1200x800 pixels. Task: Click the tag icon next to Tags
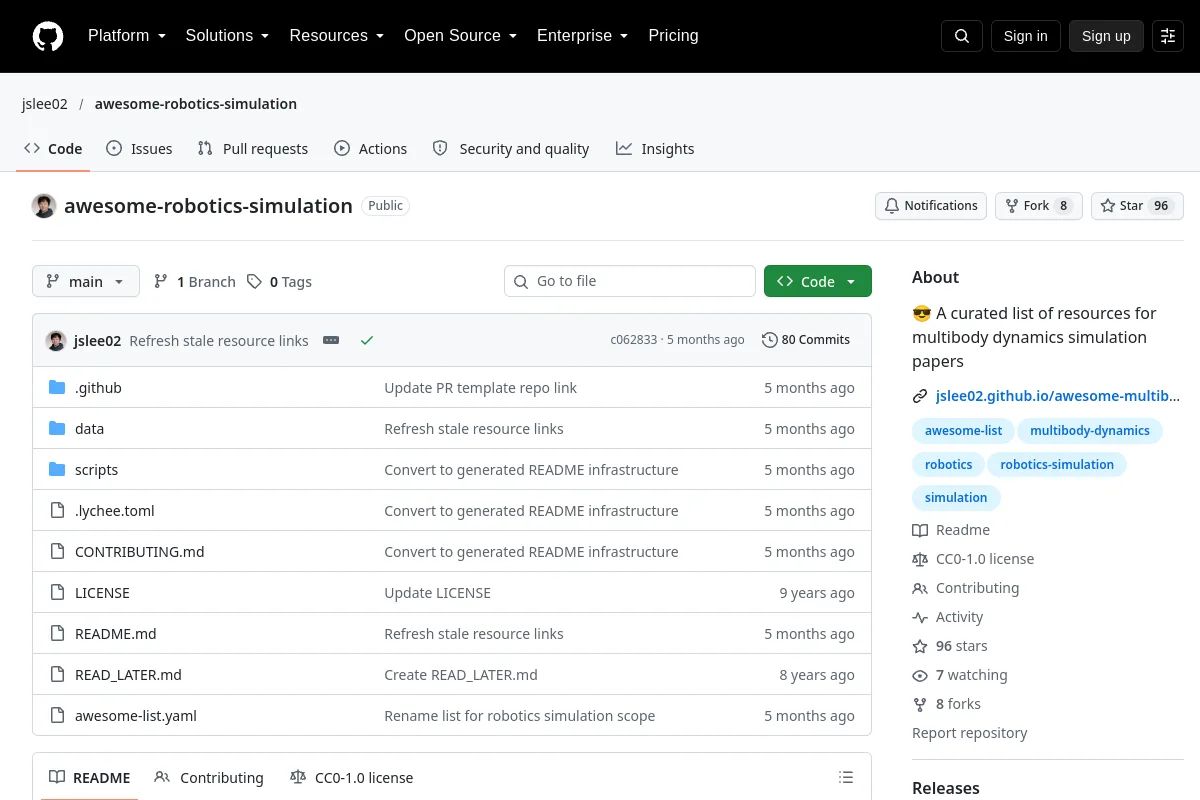pyautogui.click(x=255, y=281)
